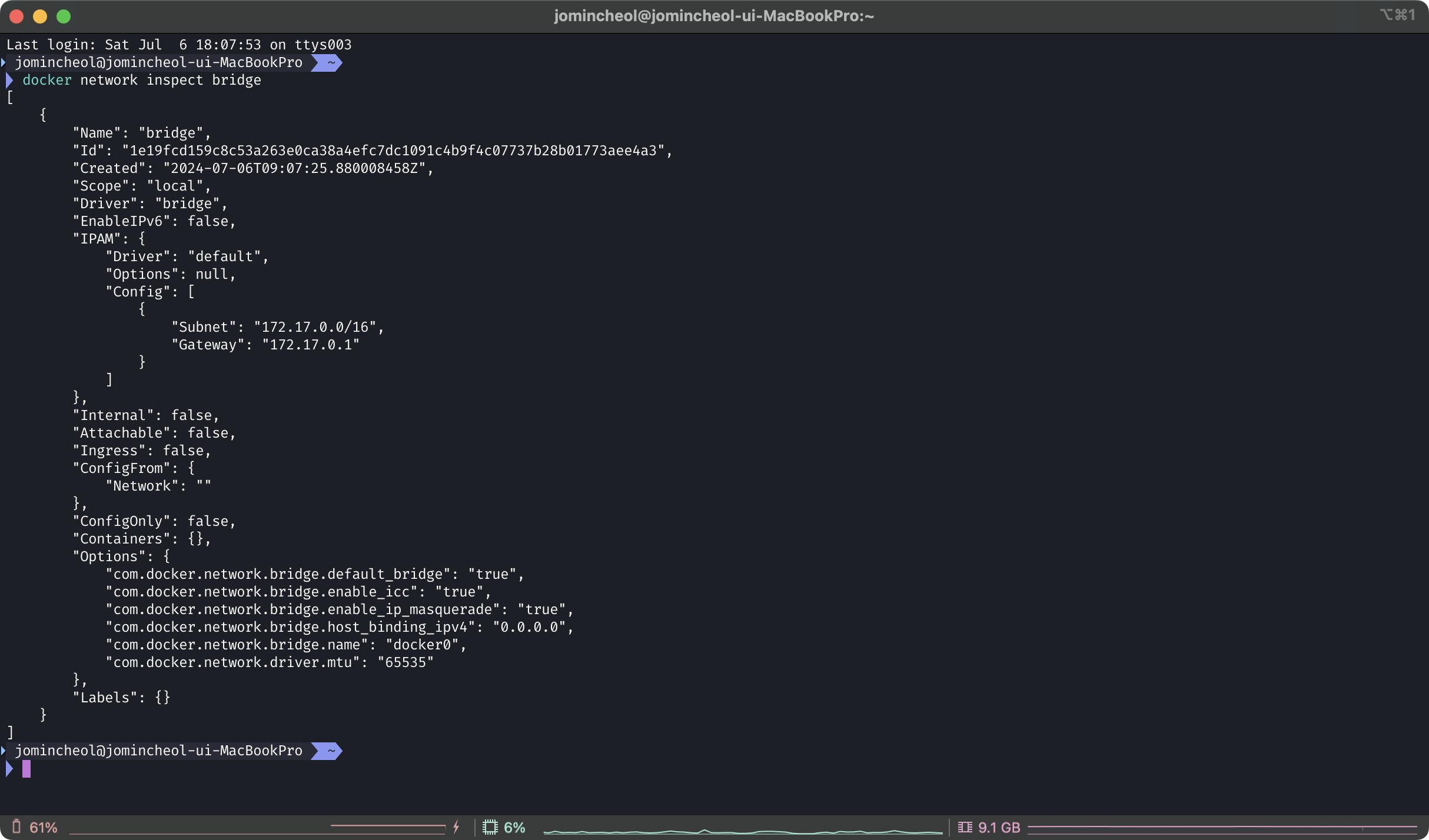This screenshot has width=1429, height=840.
Task: Click the window title jomincheol@jomincheol-ui-MacBookPro
Action: (x=713, y=16)
